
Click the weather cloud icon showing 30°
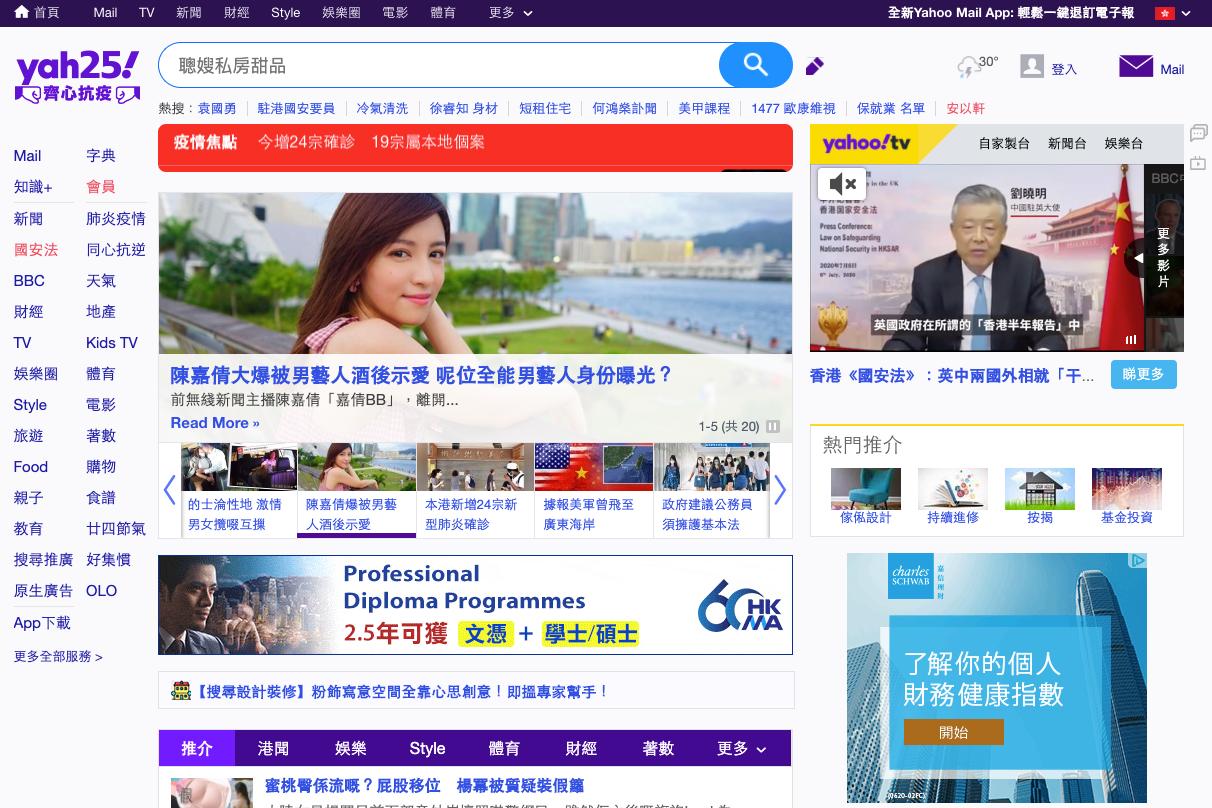[x=970, y=67]
